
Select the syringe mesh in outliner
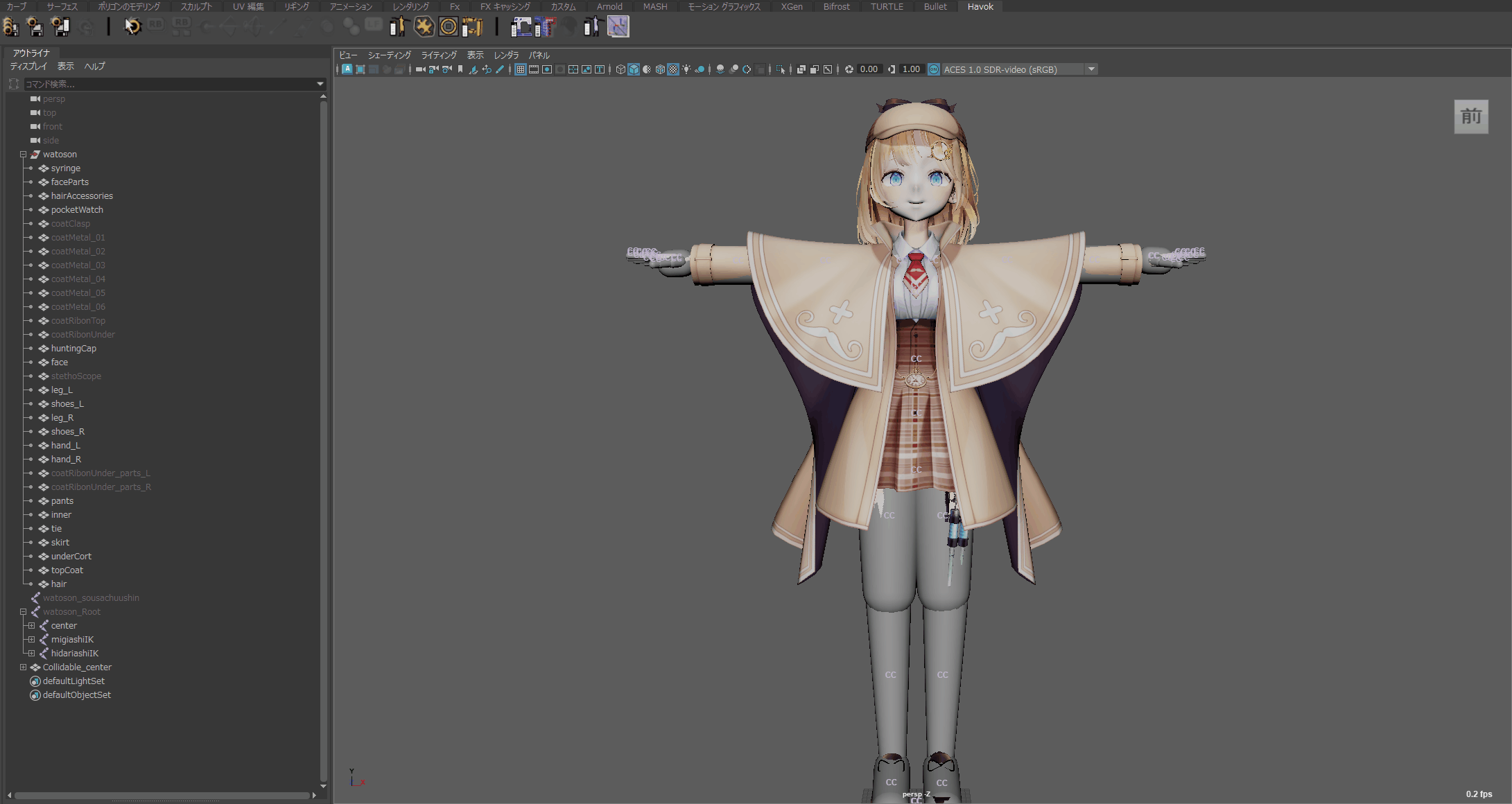click(65, 168)
